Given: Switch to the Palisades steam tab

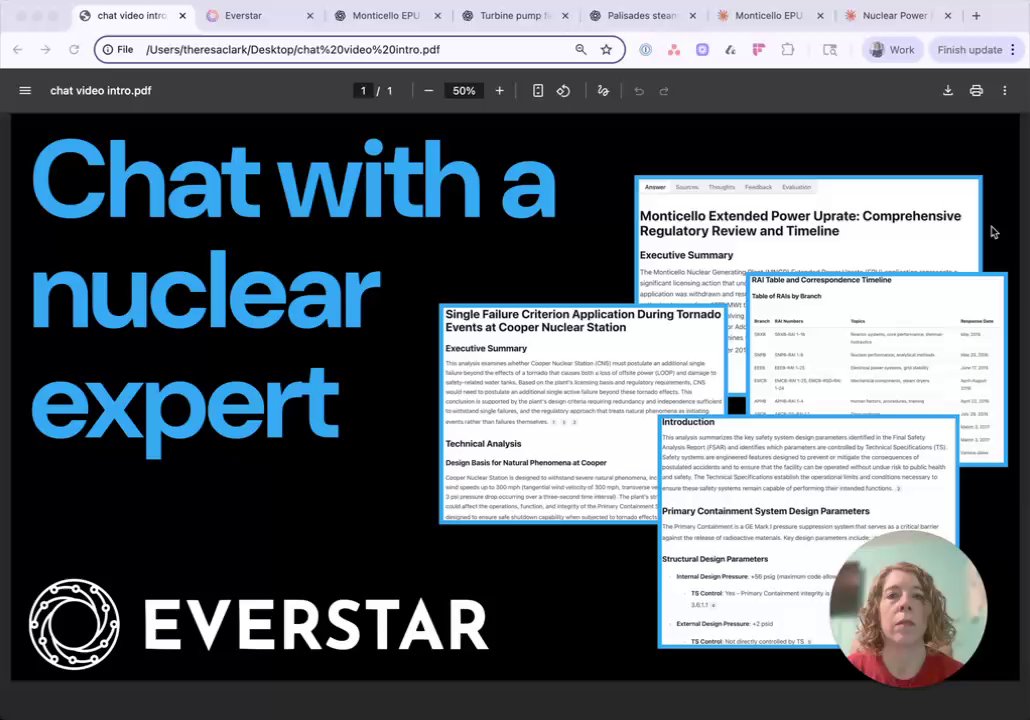Looking at the screenshot, I should [642, 16].
